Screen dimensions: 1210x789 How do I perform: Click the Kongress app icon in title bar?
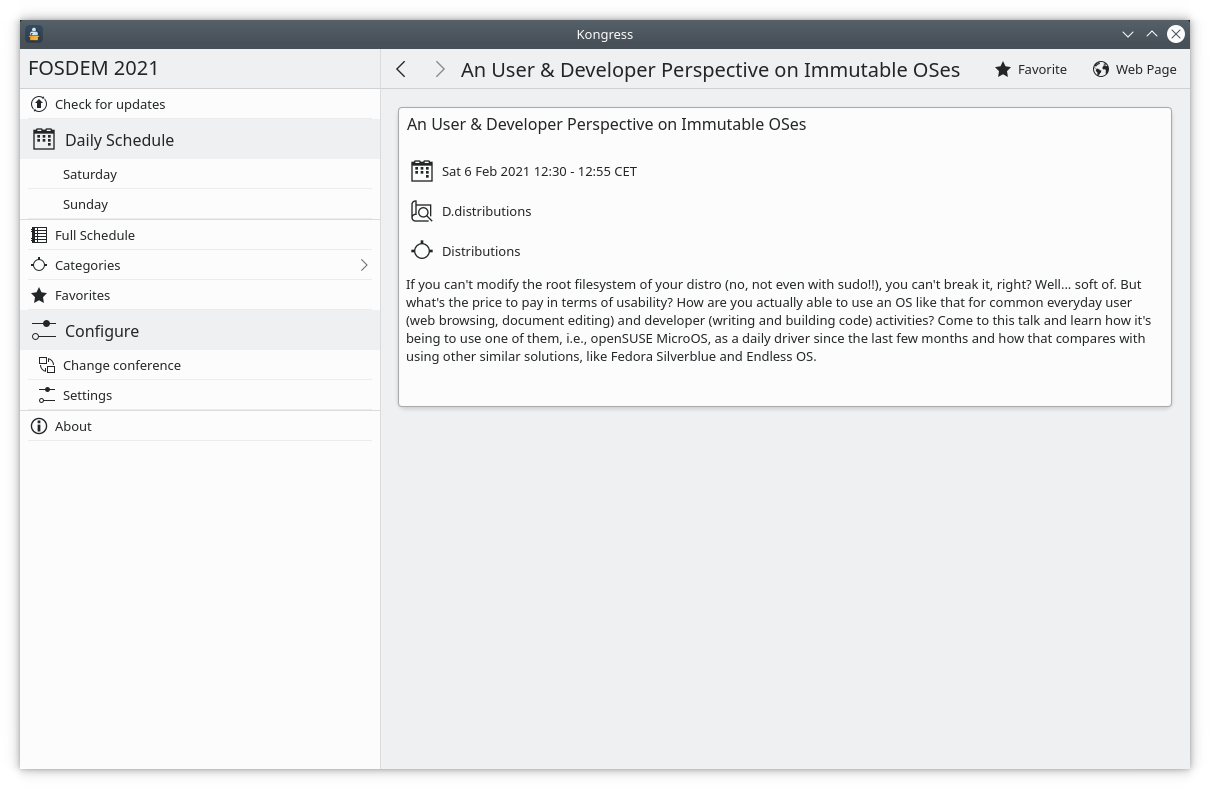tap(34, 34)
